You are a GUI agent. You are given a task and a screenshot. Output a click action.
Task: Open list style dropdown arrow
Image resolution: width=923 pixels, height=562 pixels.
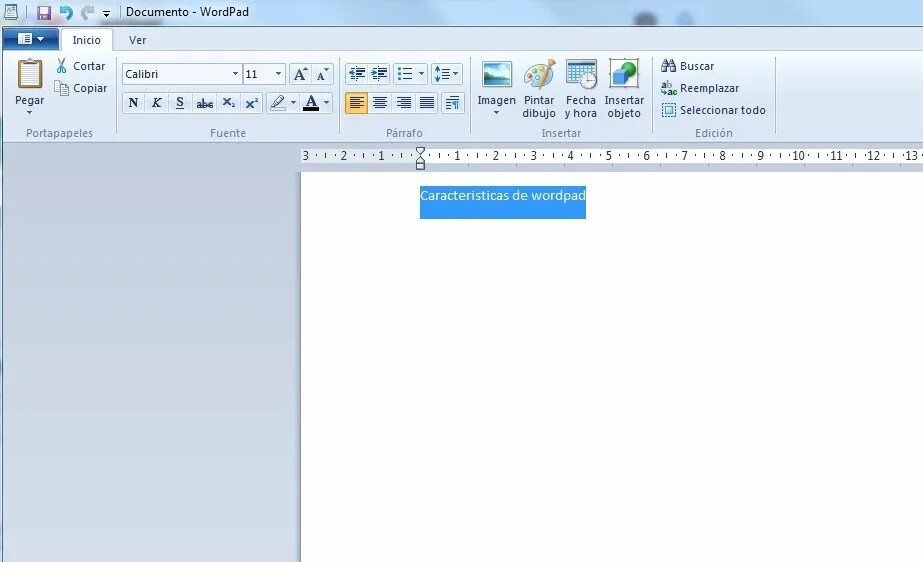(421, 74)
